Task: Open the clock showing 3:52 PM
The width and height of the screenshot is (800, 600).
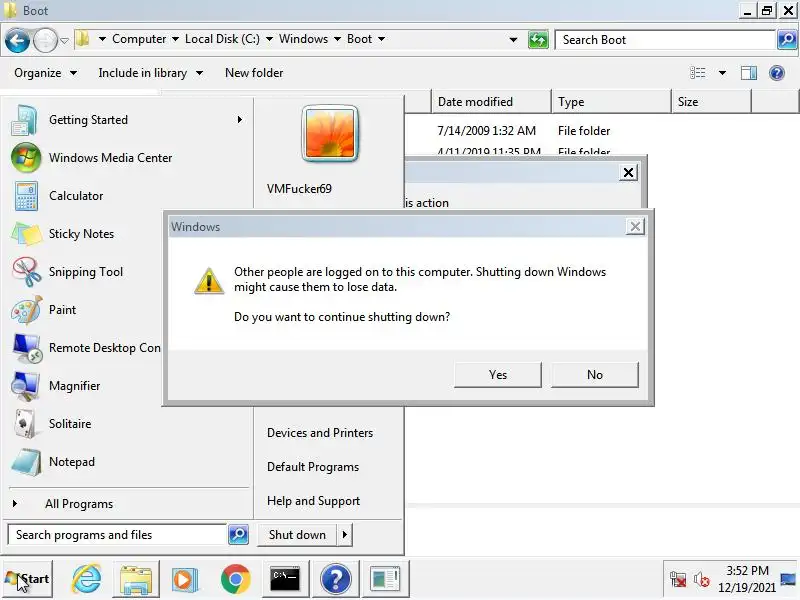Action: click(747, 579)
